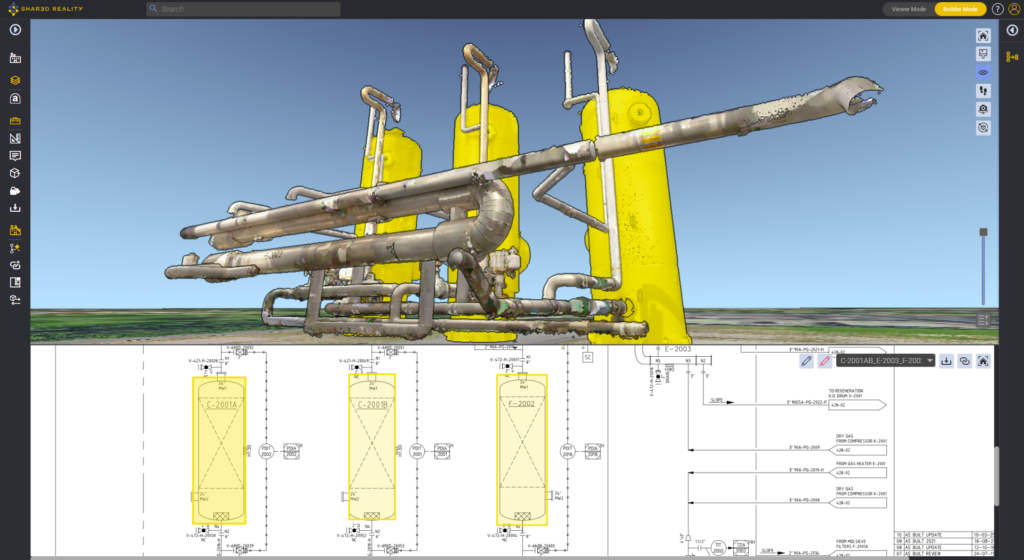Click the Shar3d Reality logo
Screen dimensions: 1024x560
click(x=45, y=9)
